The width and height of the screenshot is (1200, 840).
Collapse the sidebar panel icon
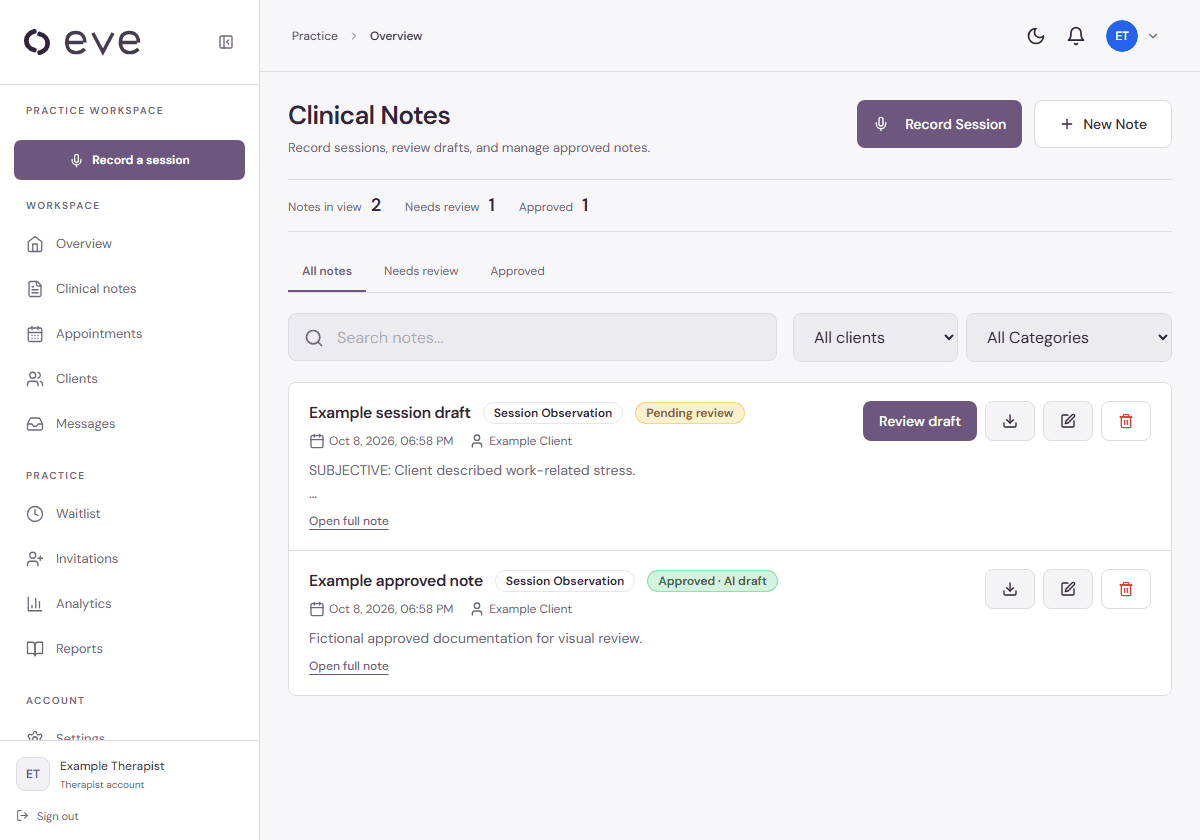click(x=226, y=42)
